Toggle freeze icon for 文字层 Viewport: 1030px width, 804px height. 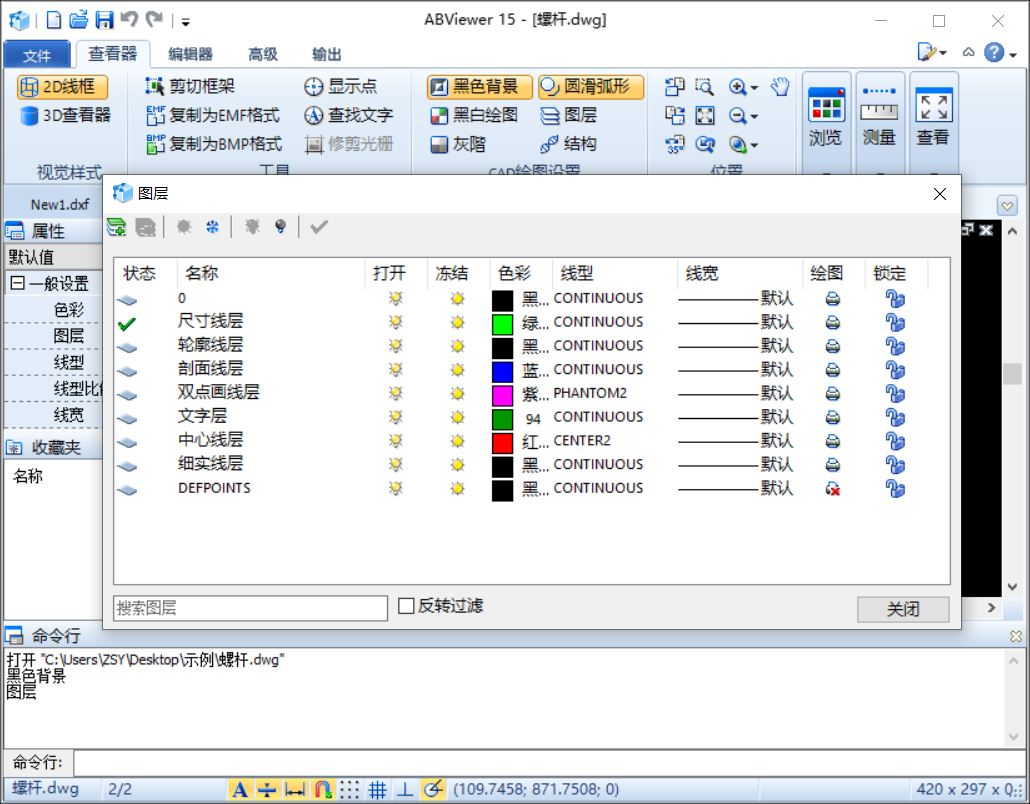pyautogui.click(x=458, y=417)
